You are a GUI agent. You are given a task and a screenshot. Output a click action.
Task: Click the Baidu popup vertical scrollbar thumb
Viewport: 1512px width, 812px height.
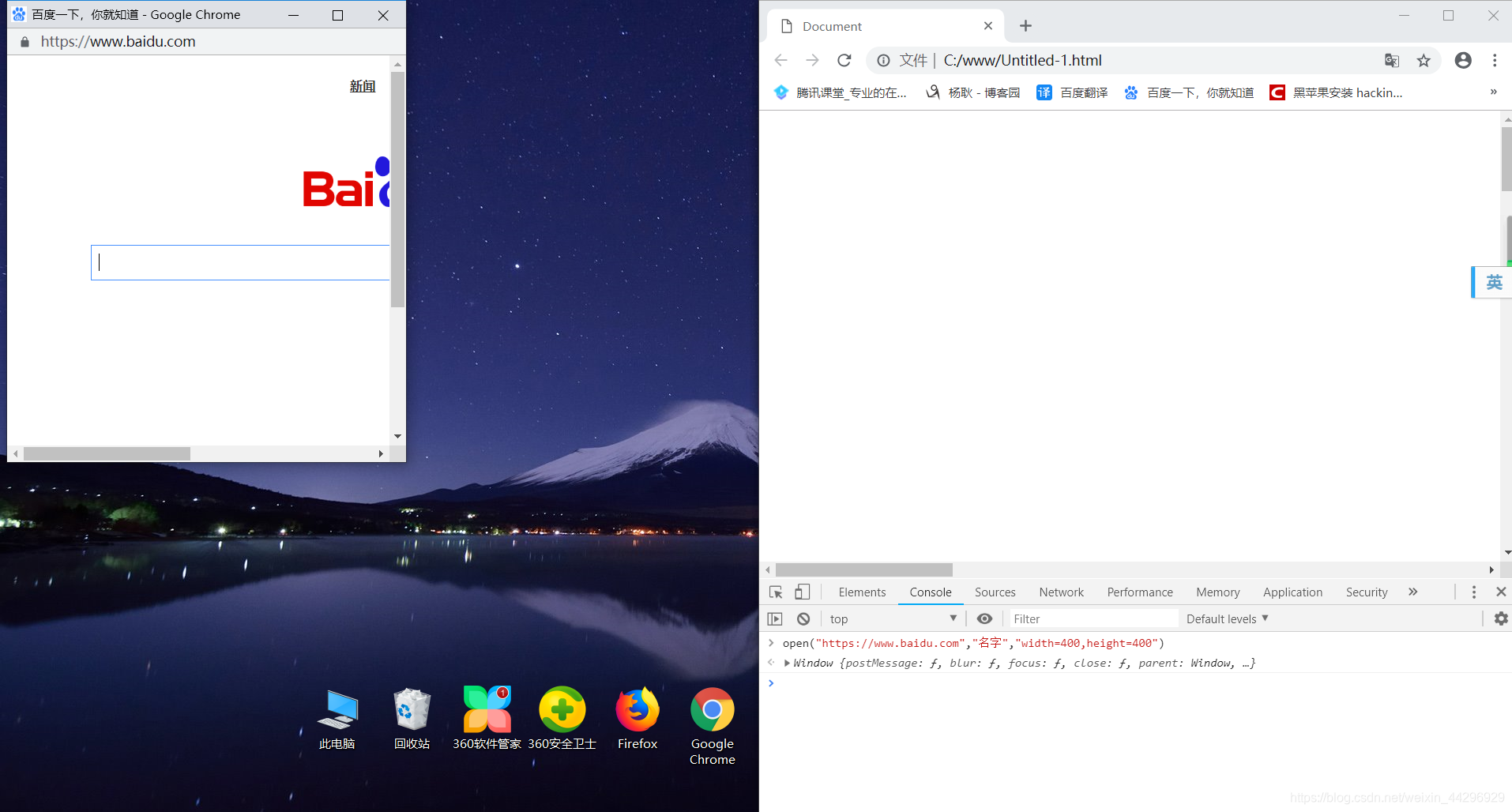click(x=397, y=190)
